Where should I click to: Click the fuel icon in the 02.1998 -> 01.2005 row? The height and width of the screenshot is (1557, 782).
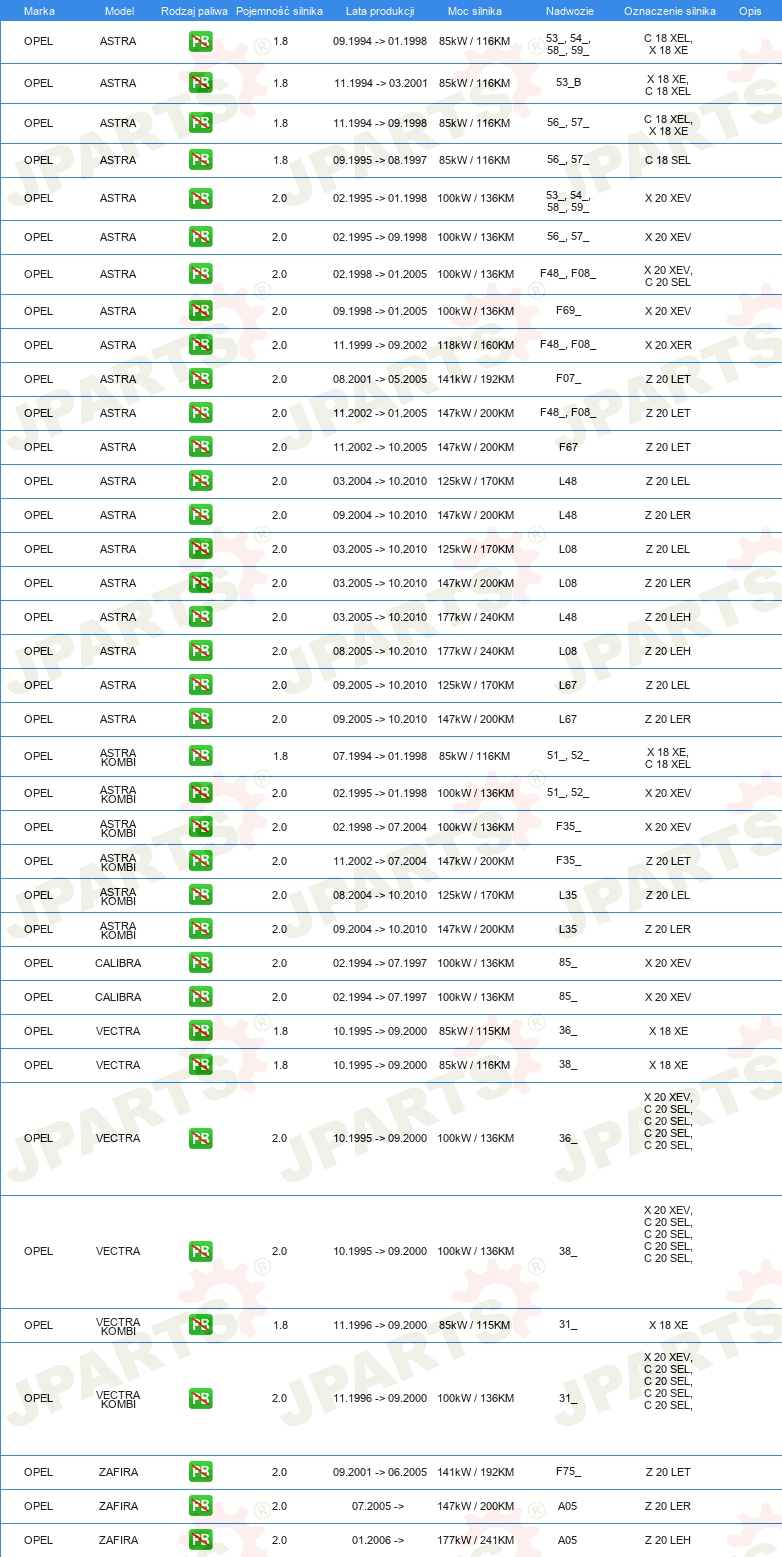point(200,274)
